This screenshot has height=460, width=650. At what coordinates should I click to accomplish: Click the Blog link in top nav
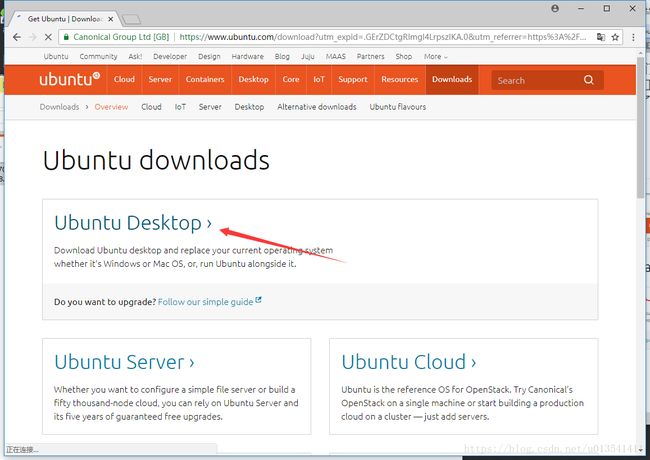tap(282, 56)
